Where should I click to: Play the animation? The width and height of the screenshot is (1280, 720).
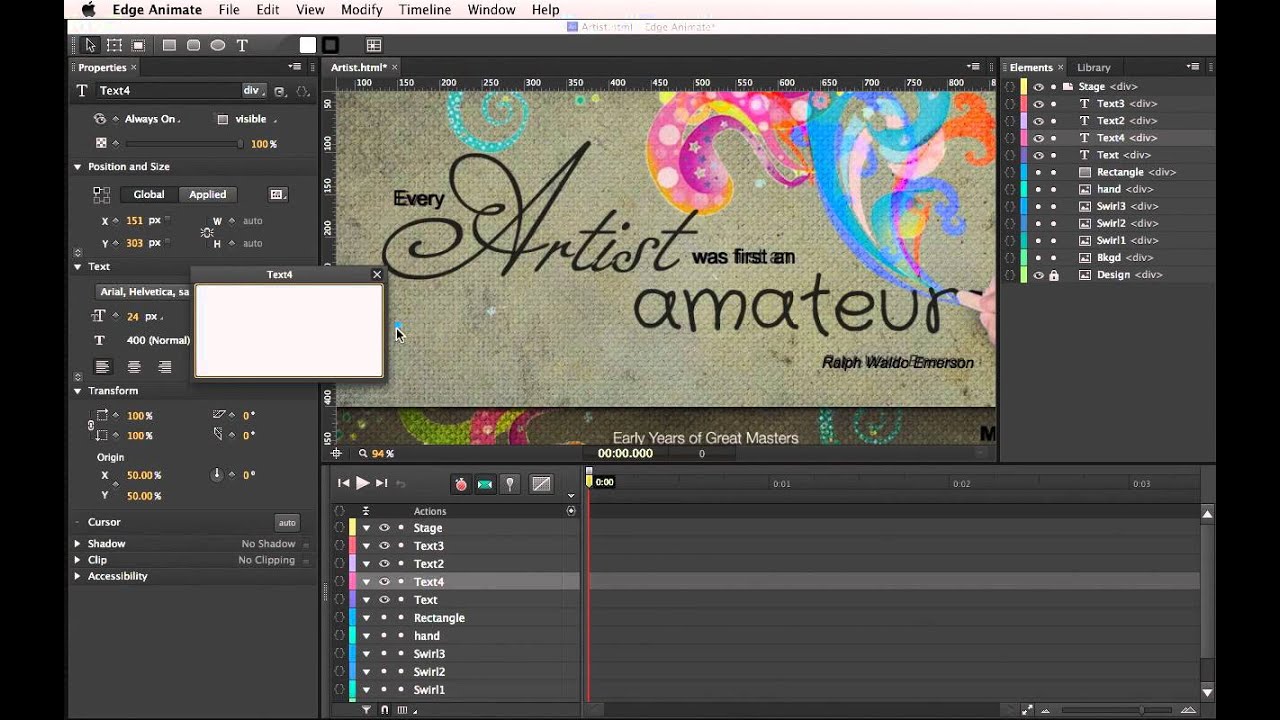coord(362,483)
